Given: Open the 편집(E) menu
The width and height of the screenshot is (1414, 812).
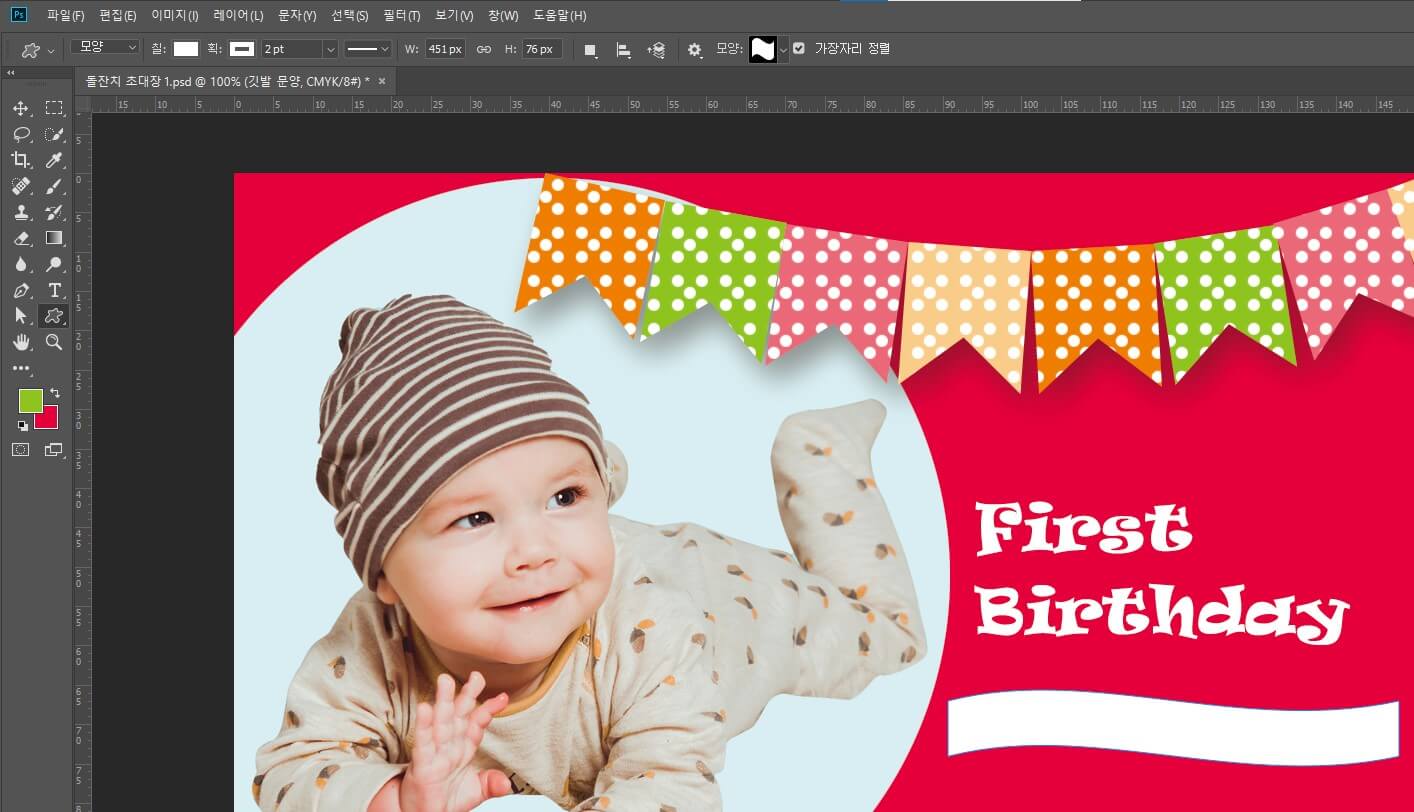Looking at the screenshot, I should 118,16.
